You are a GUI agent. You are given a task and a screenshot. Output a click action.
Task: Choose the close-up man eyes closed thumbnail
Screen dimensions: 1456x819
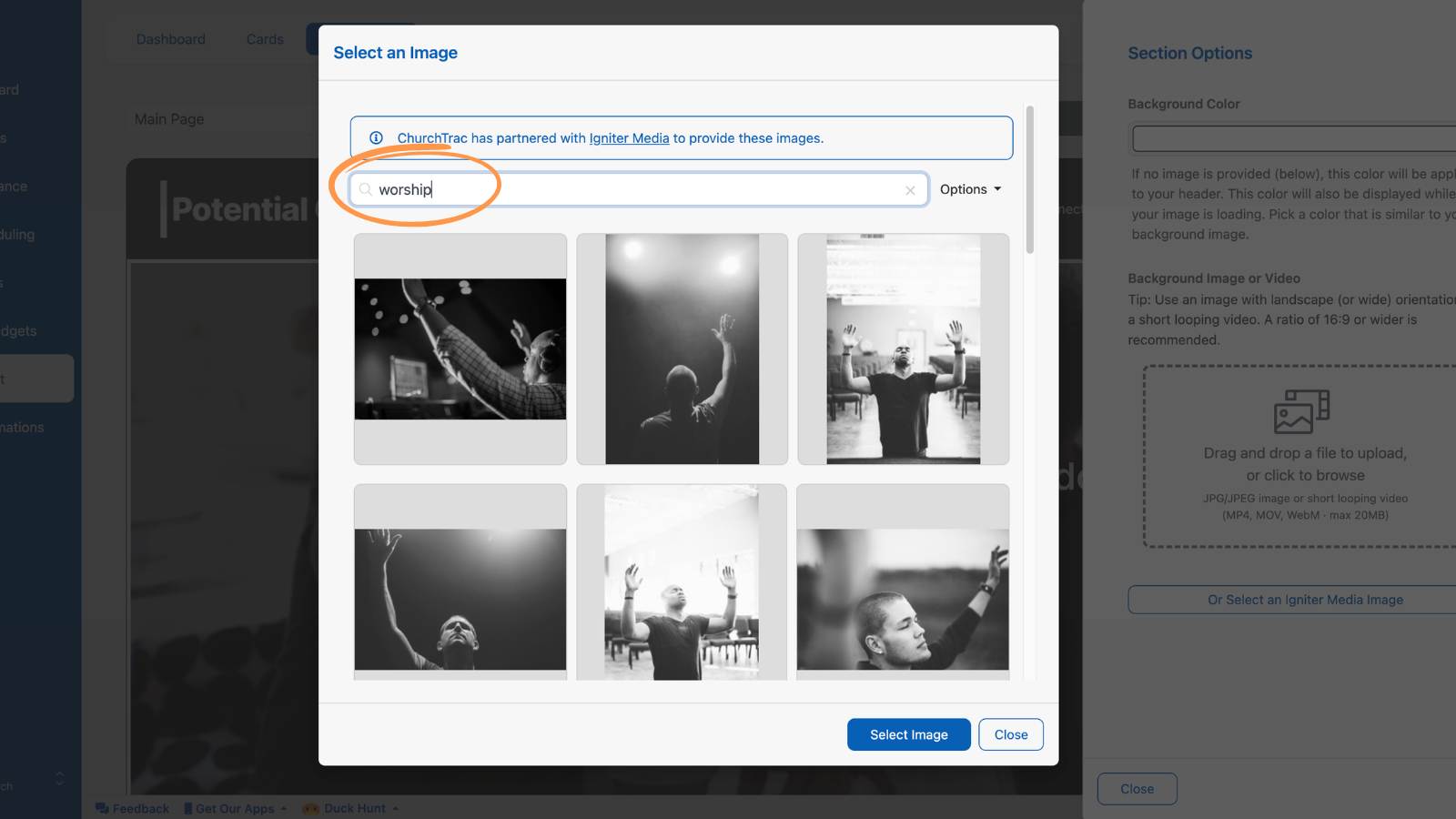(903, 582)
